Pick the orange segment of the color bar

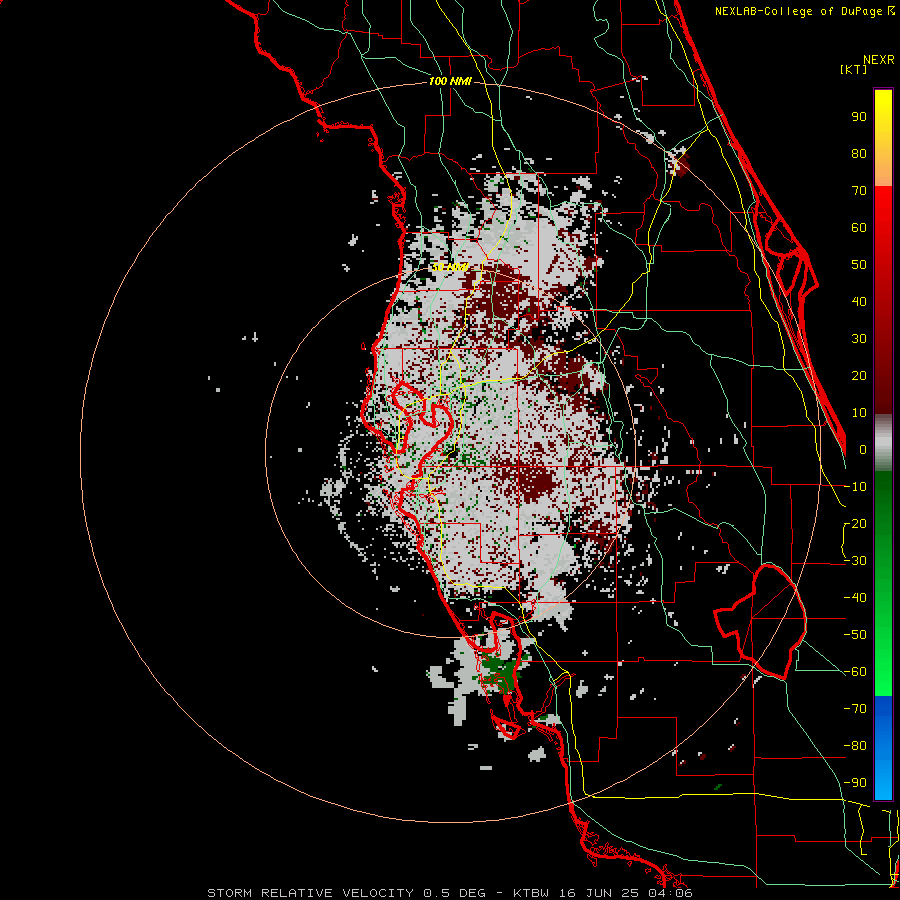[883, 171]
